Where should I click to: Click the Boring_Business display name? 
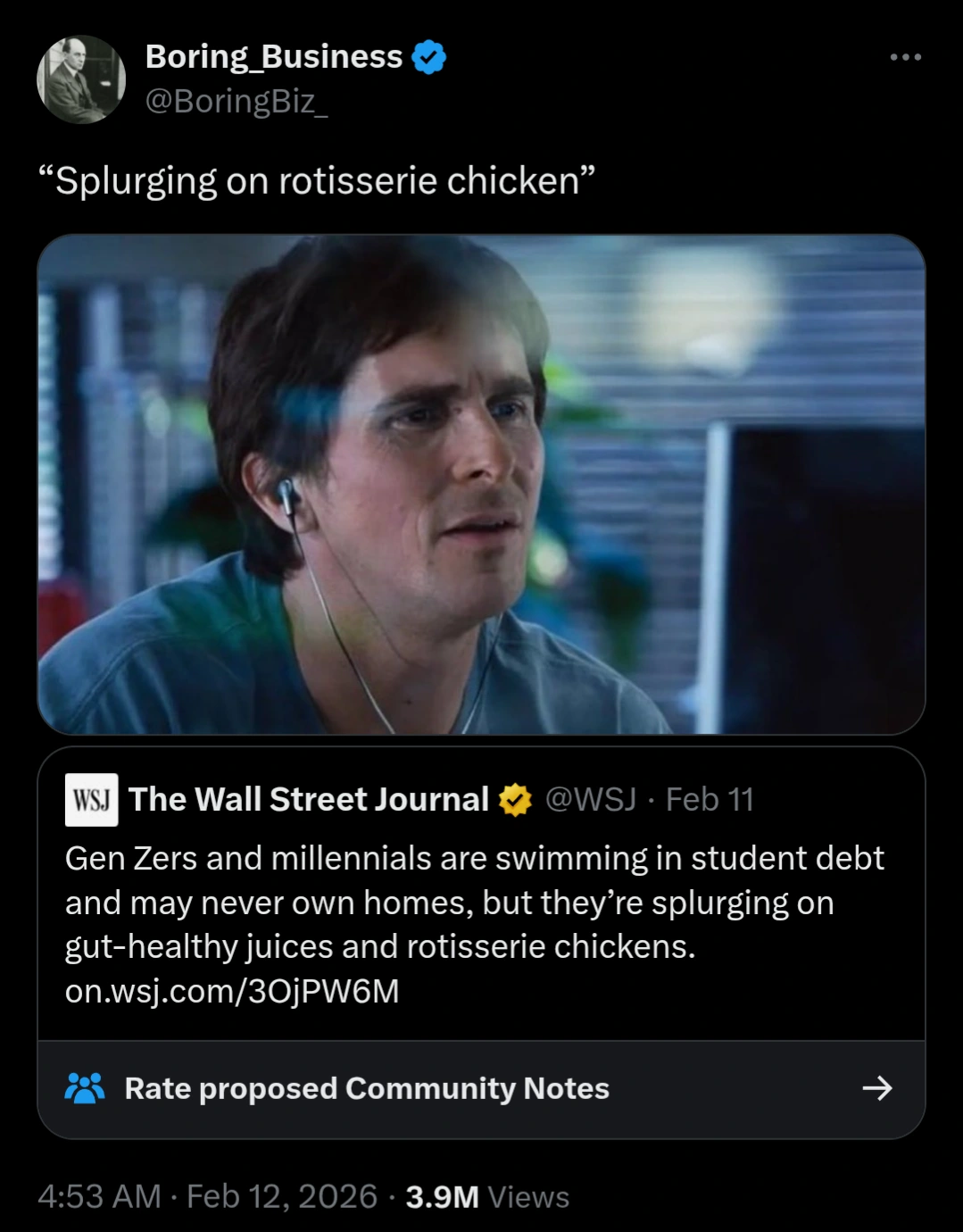pos(273,57)
